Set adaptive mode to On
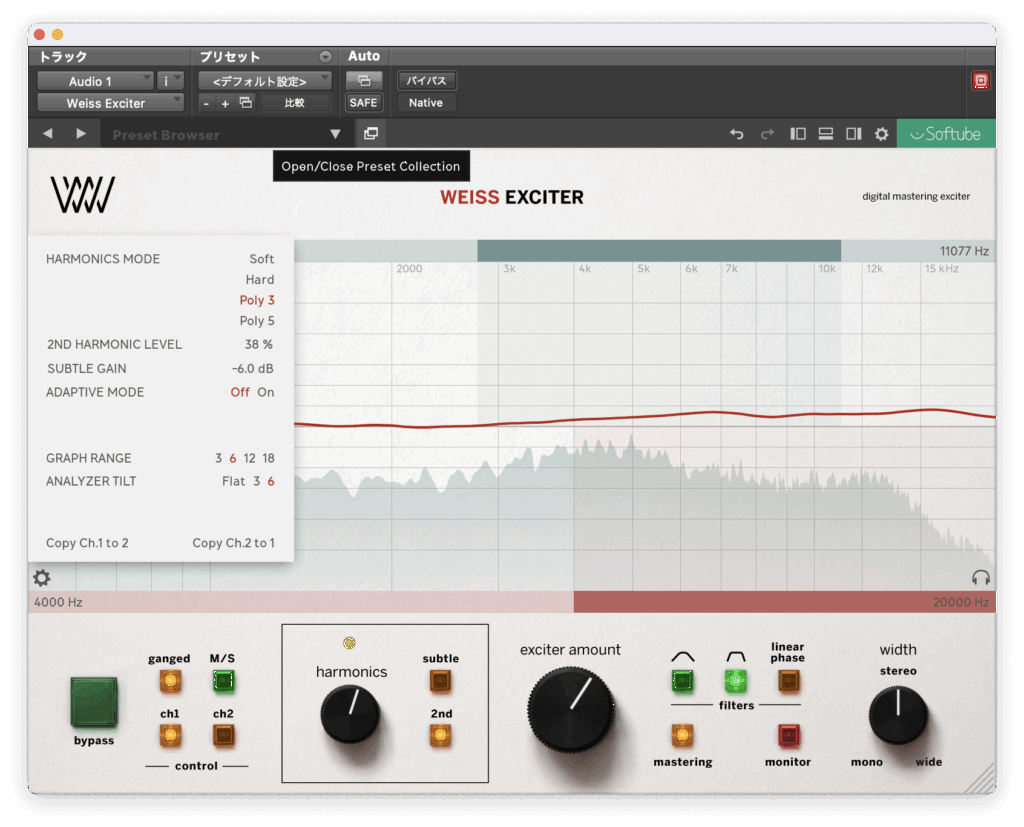This screenshot has width=1024, height=827. click(266, 392)
